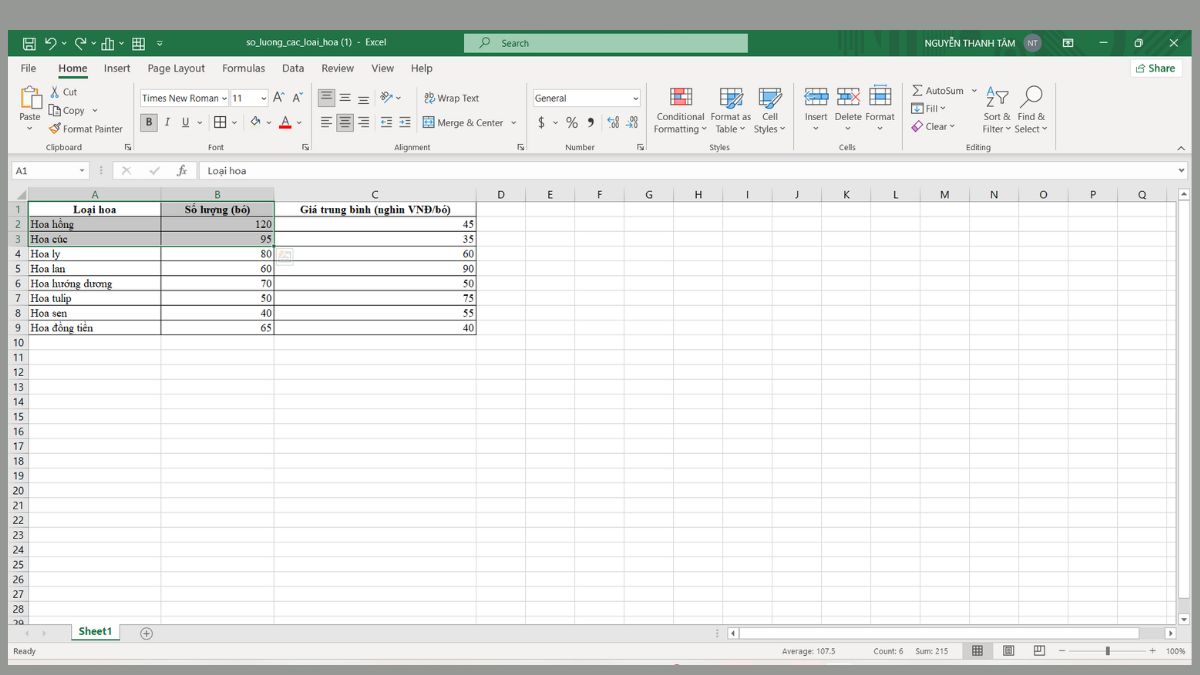Pick the red Font Color button
The image size is (1200, 675).
point(285,122)
